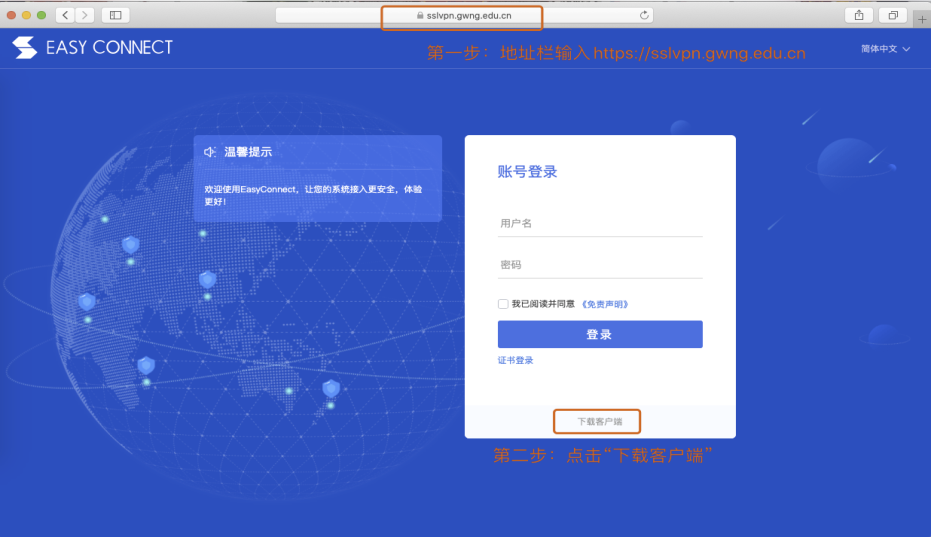This screenshot has width=931, height=537.
Task: Reload page using address bar refresh icon
Action: pyautogui.click(x=645, y=15)
